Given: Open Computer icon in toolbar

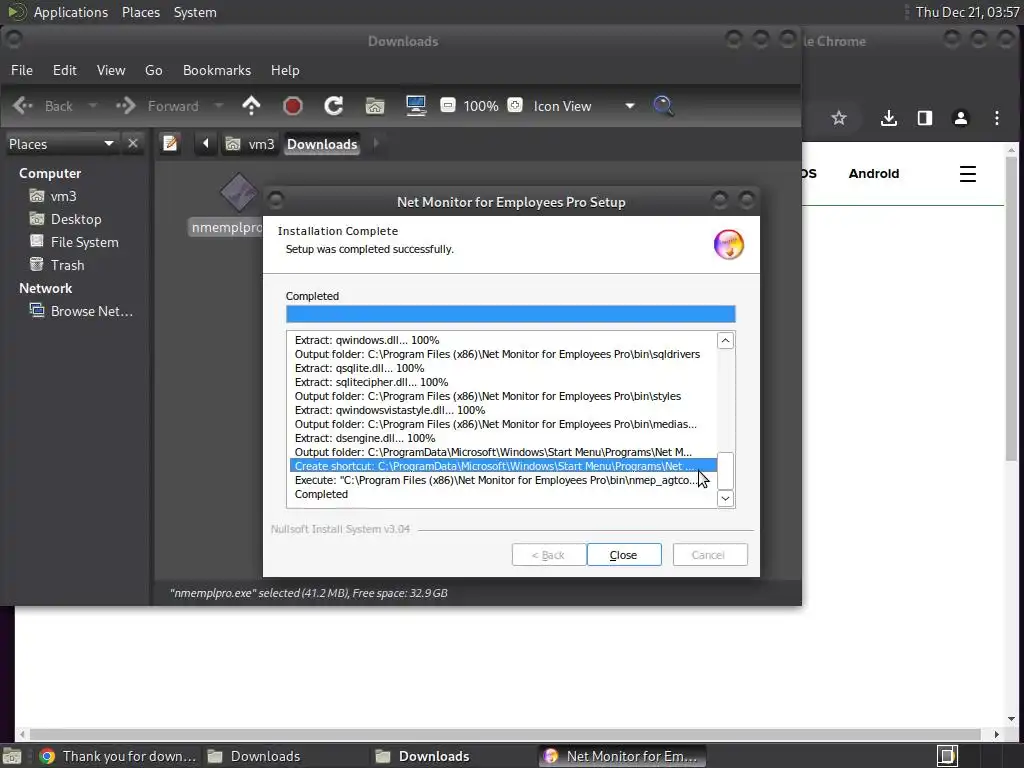Looking at the screenshot, I should (416, 105).
